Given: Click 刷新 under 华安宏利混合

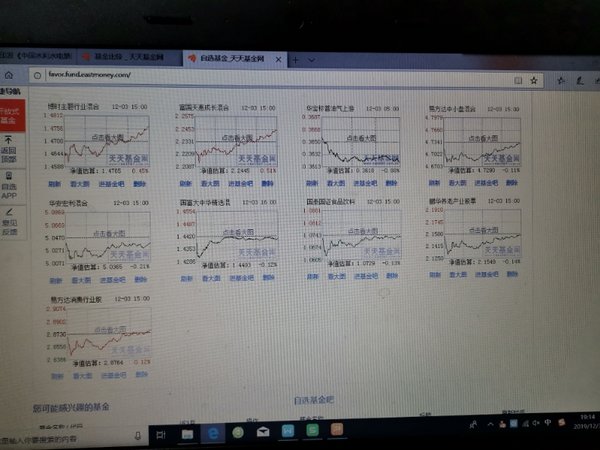Looking at the screenshot, I should click(x=55, y=281).
